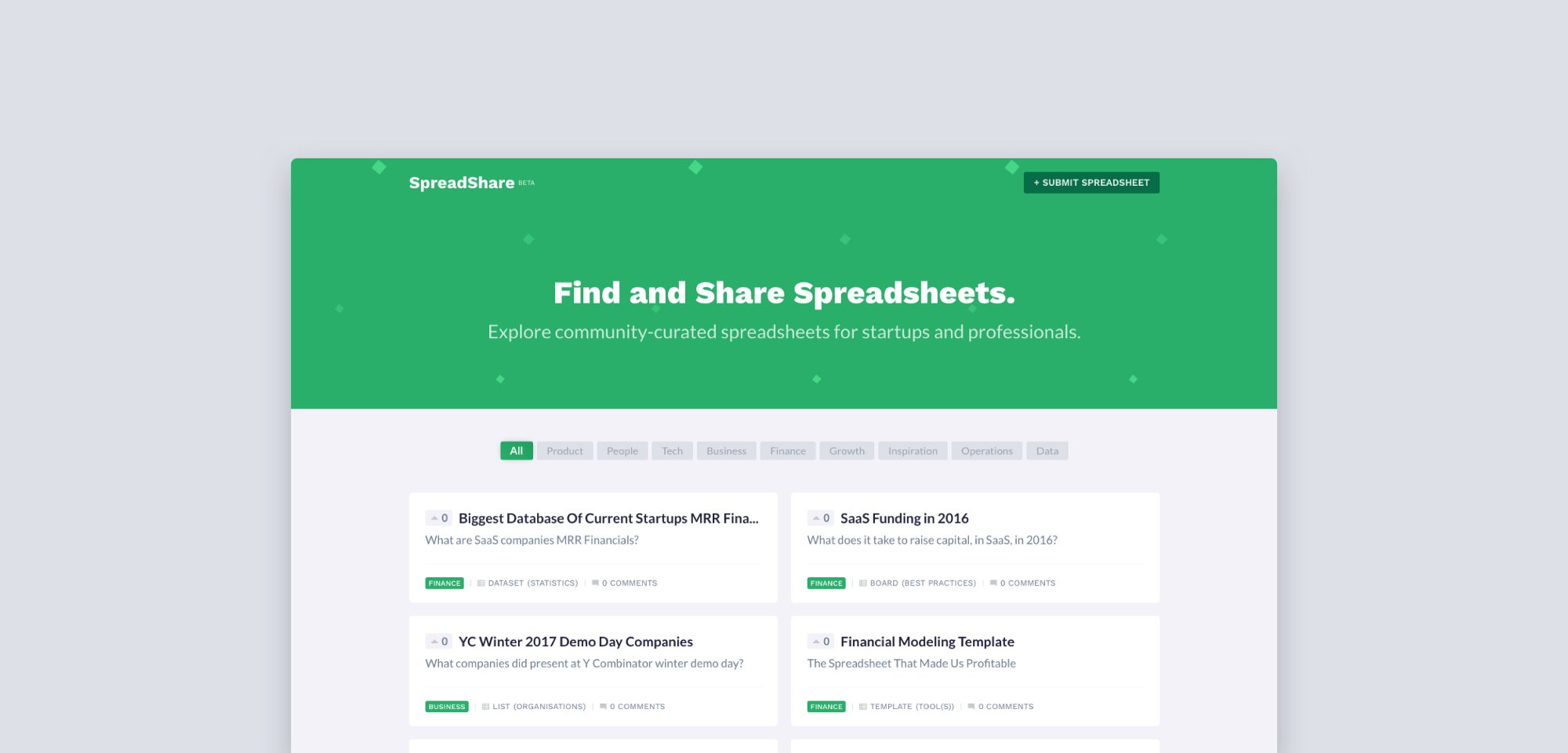Open Financial Modeling Template title
The image size is (1568, 753).
click(927, 642)
